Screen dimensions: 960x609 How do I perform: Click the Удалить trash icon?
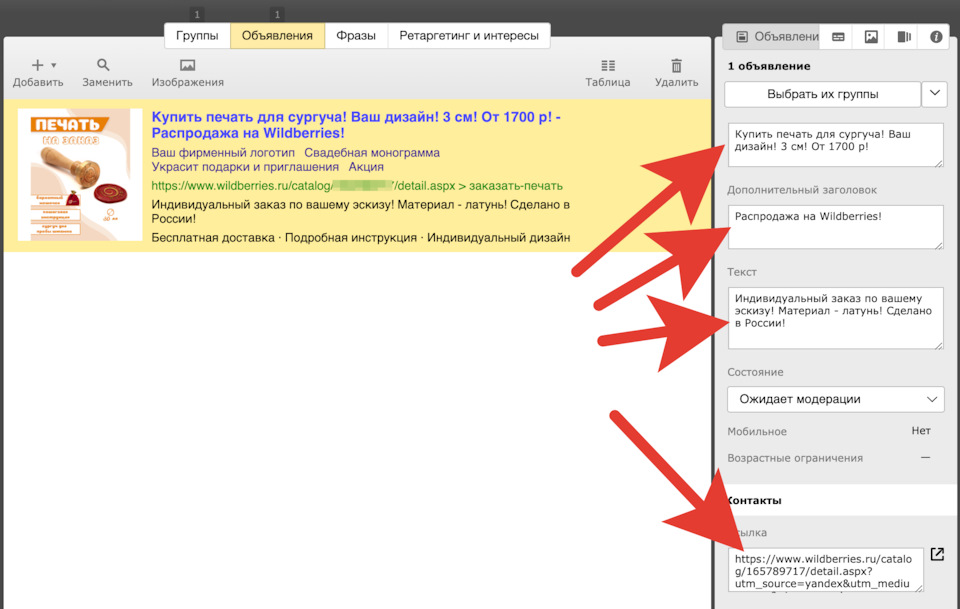coord(676,65)
